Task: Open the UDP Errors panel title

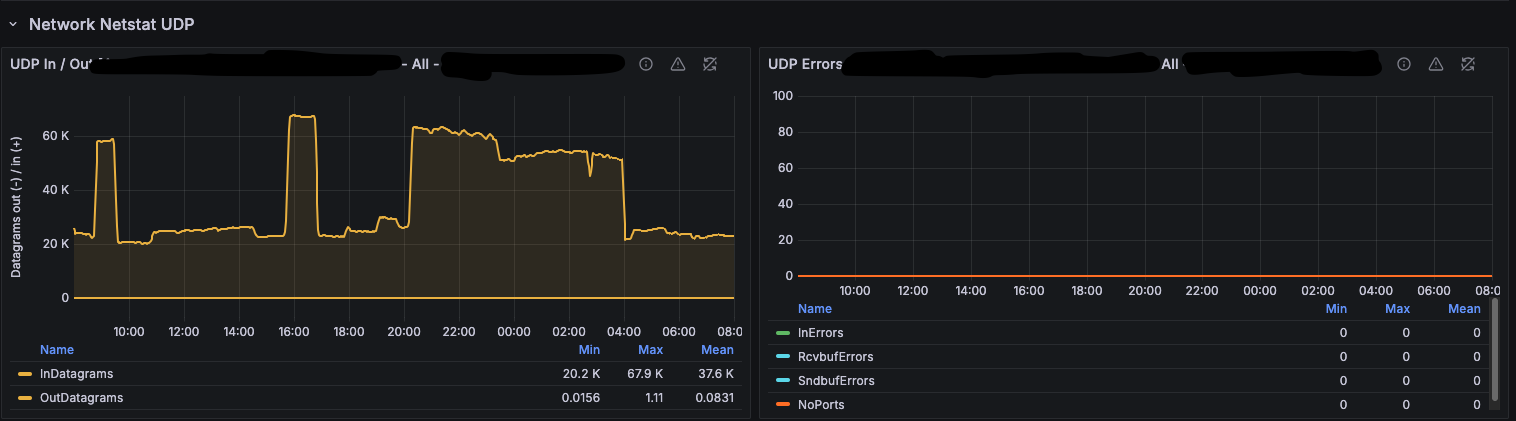Action: pos(805,64)
